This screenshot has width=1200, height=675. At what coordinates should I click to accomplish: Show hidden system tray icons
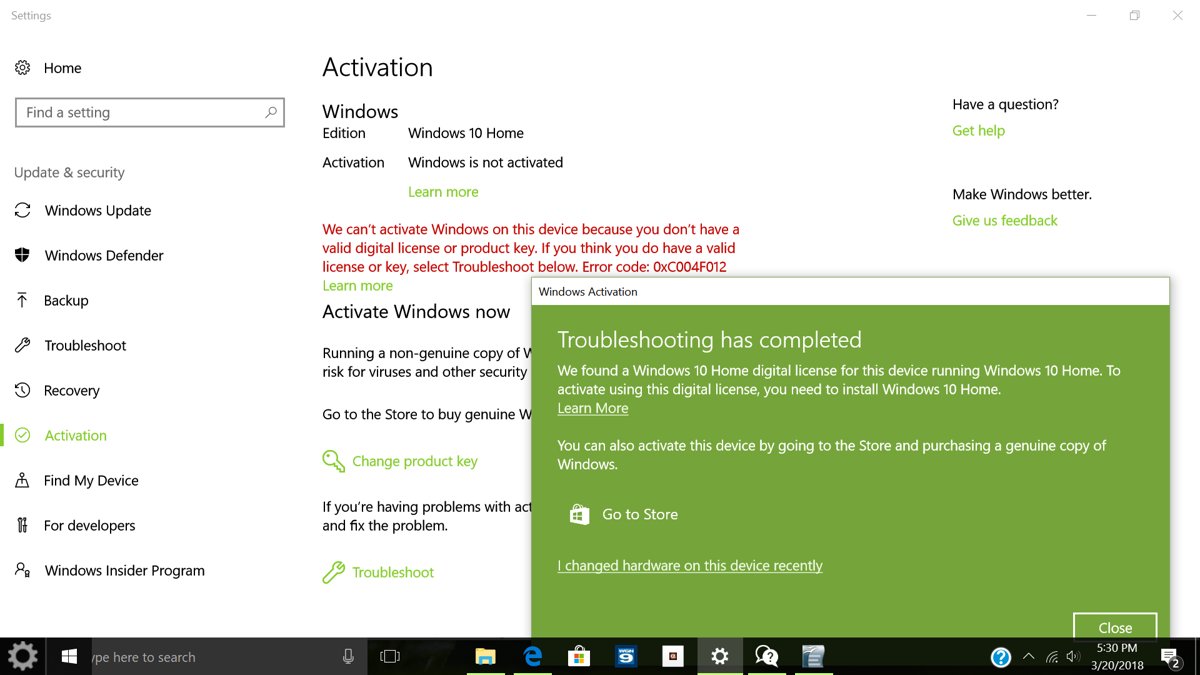[1028, 657]
